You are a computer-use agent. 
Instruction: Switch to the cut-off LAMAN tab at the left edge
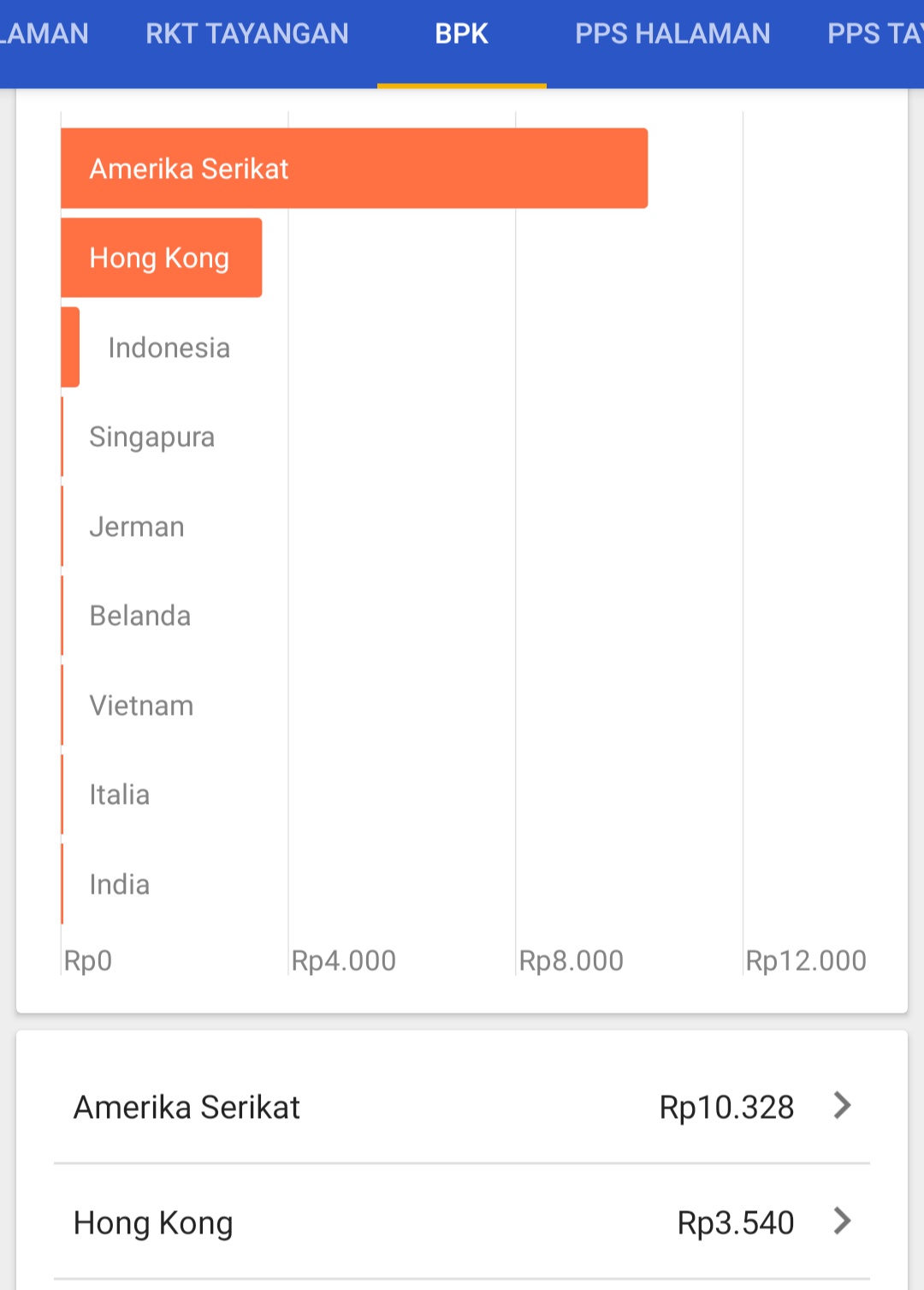pyautogui.click(x=44, y=34)
